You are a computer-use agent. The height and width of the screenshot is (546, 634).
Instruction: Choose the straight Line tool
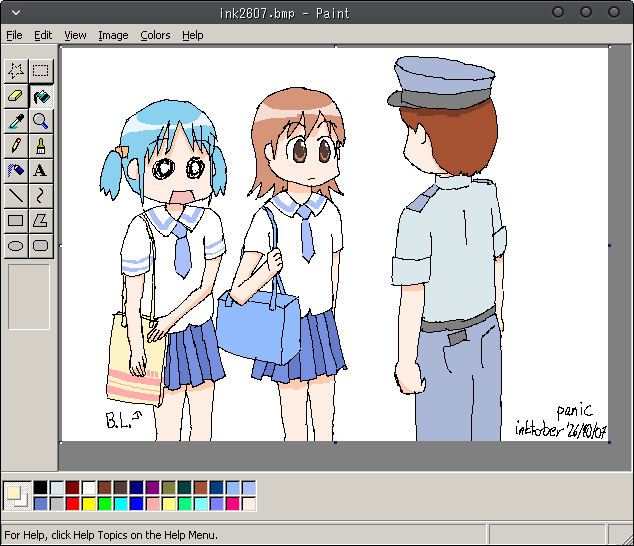click(16, 196)
